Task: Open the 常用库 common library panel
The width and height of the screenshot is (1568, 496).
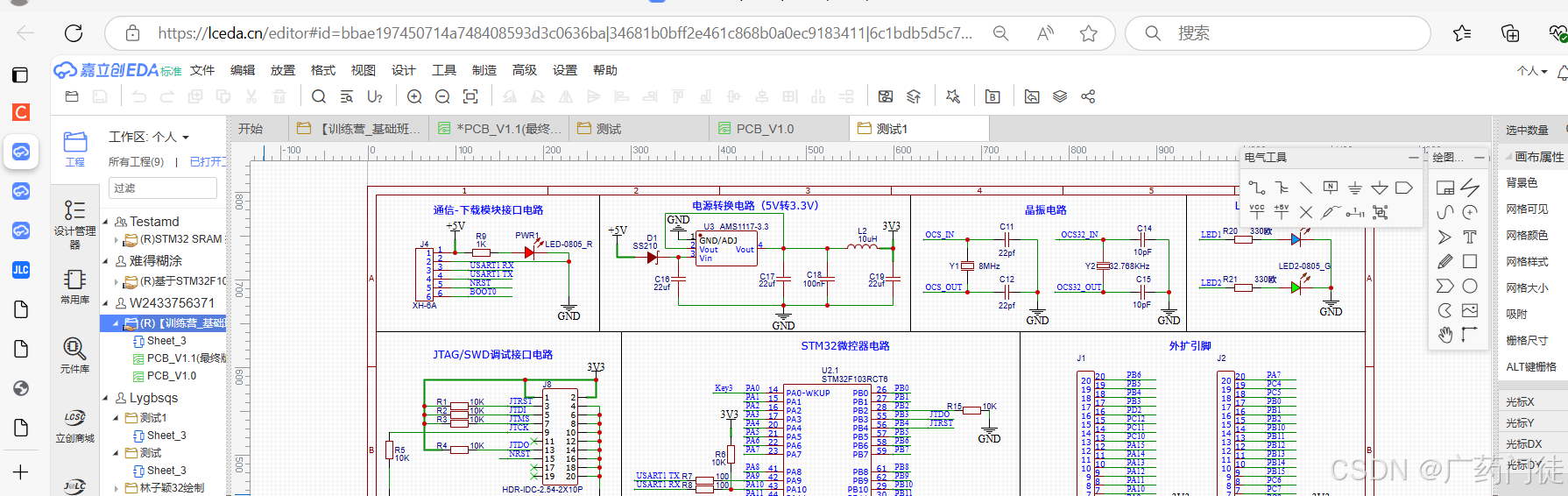Action: pos(75,287)
